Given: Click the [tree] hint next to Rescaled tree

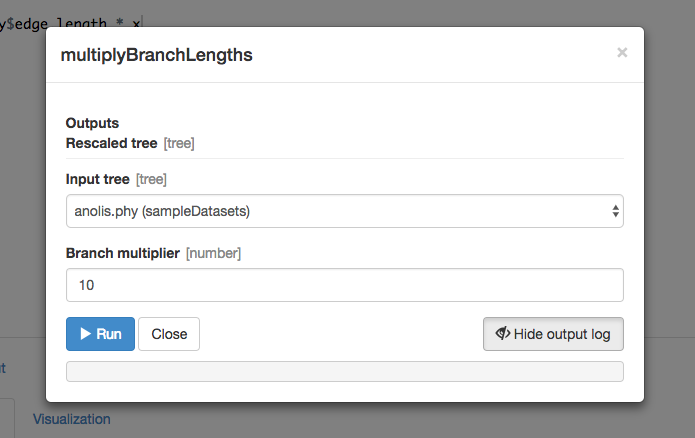Looking at the screenshot, I should (179, 144).
